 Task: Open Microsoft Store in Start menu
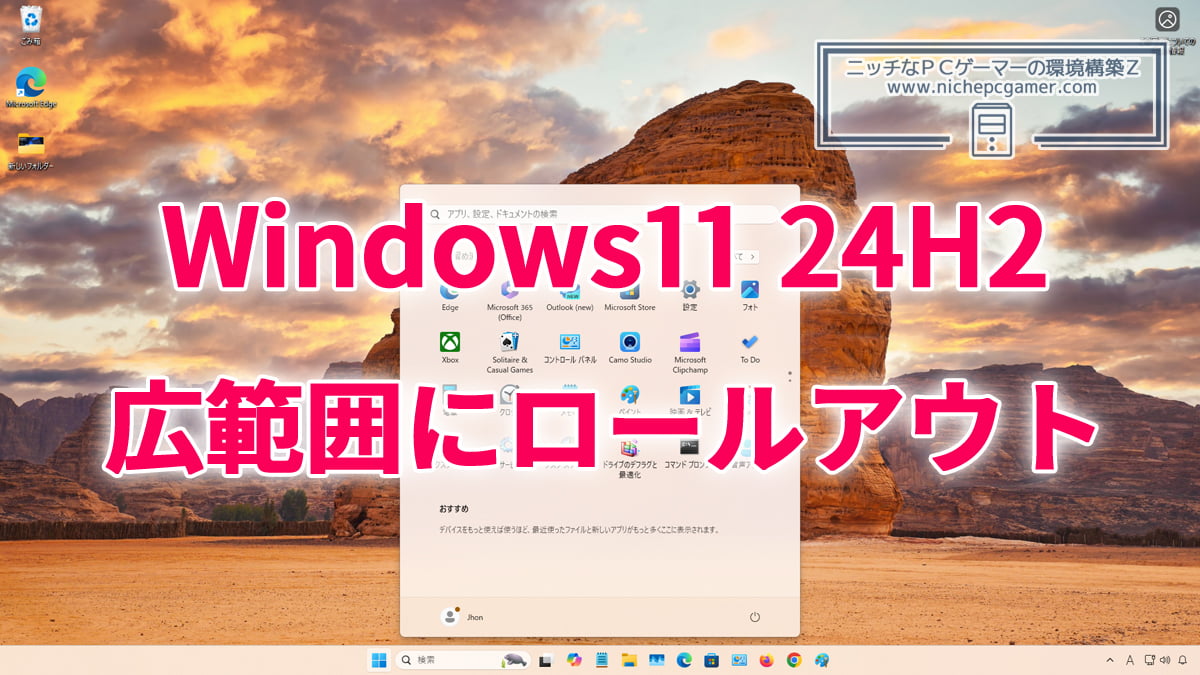pyautogui.click(x=630, y=296)
